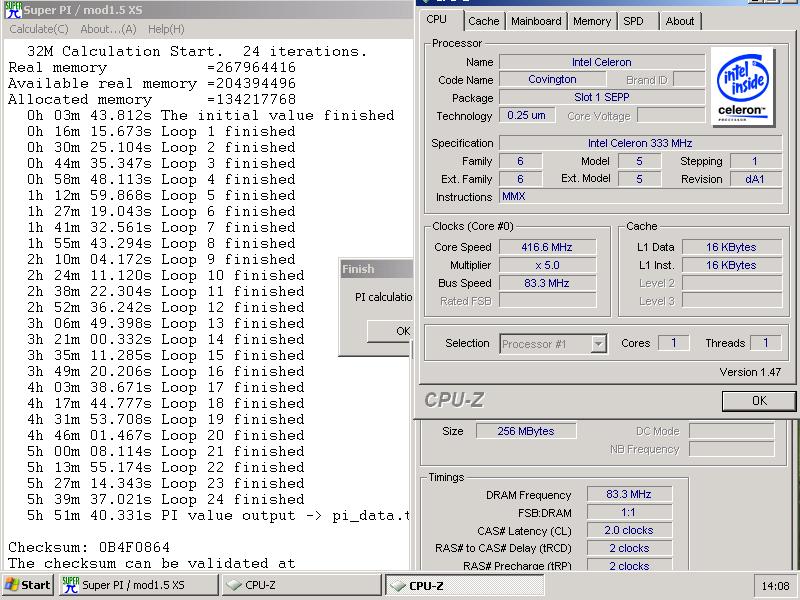
Task: Click the Multiplier value x 5.0
Action: click(547, 265)
